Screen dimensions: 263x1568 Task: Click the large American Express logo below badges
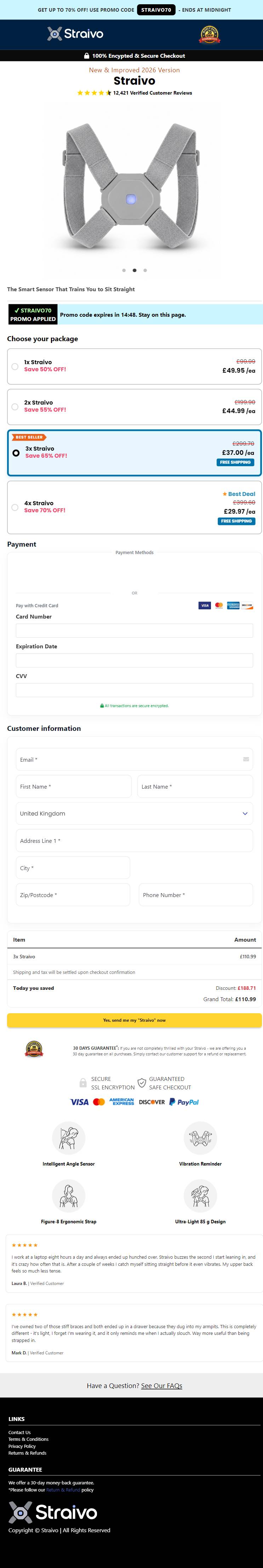coord(122,1102)
